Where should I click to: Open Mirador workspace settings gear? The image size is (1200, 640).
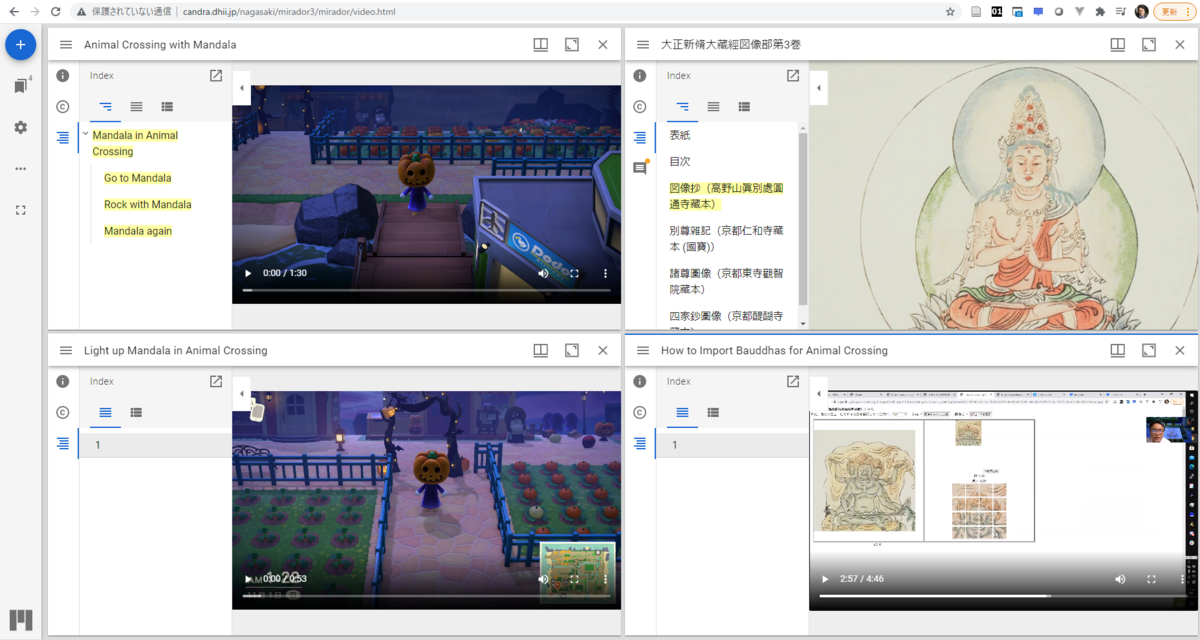click(20, 127)
